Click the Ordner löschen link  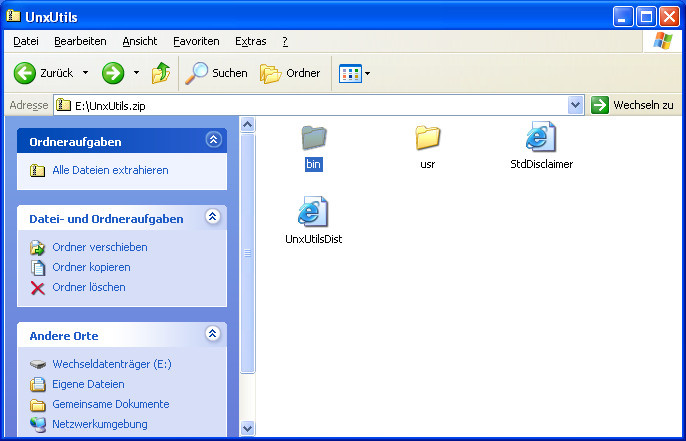point(89,287)
